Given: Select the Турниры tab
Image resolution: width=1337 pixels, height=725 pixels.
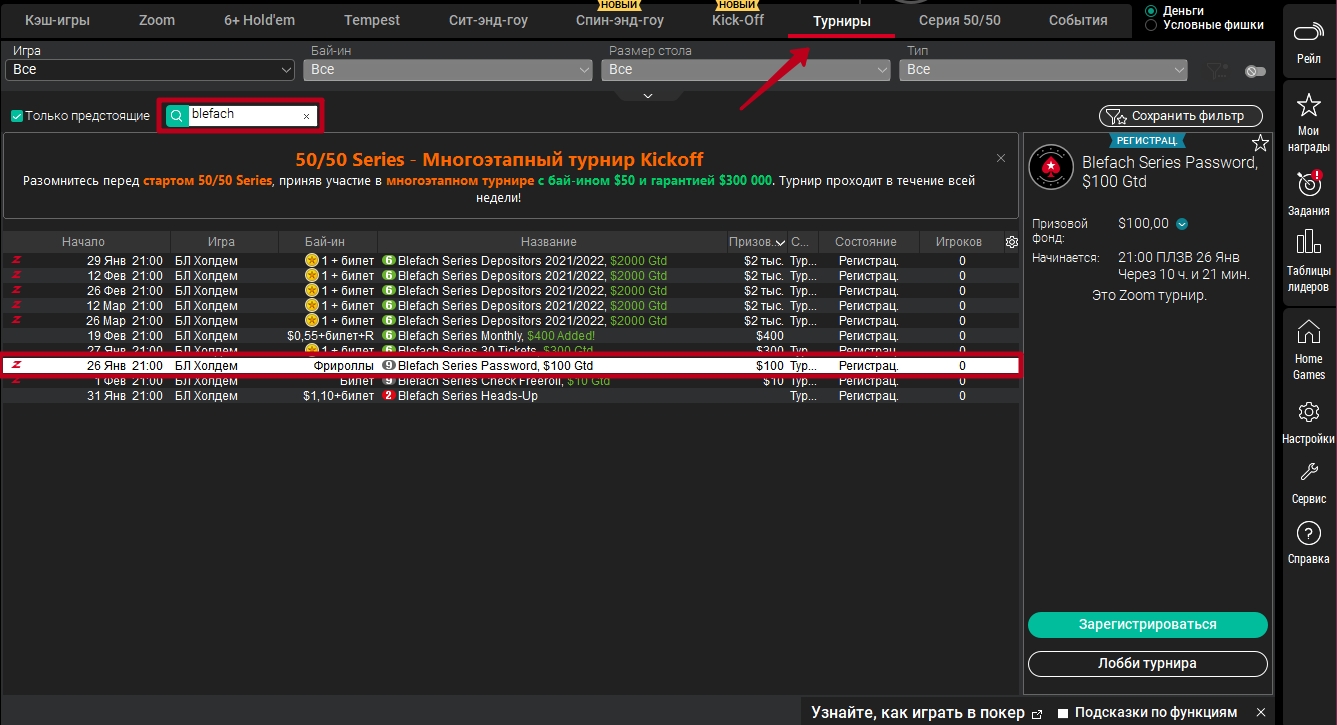Looking at the screenshot, I should click(x=841, y=20).
